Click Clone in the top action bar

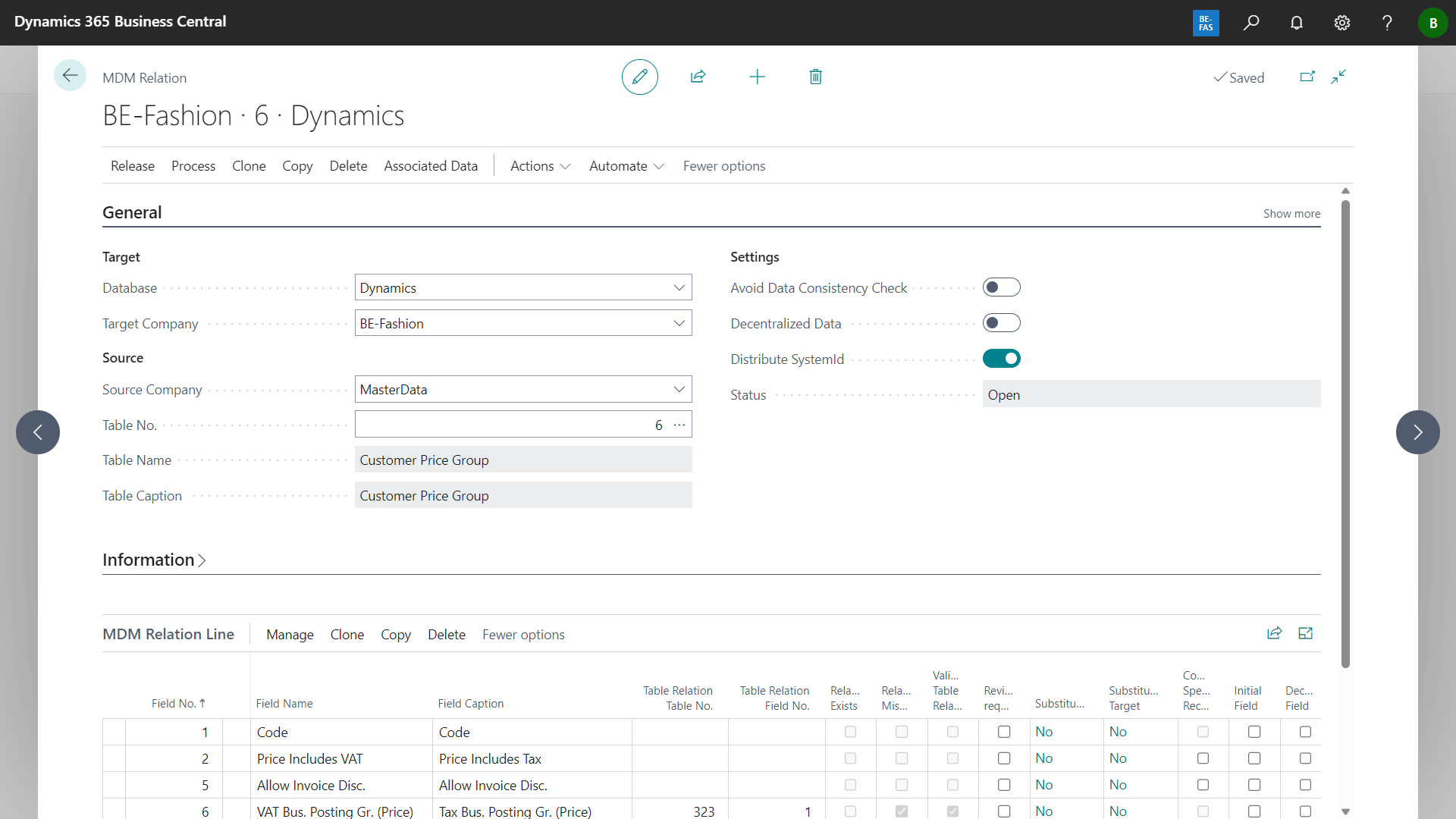tap(249, 166)
